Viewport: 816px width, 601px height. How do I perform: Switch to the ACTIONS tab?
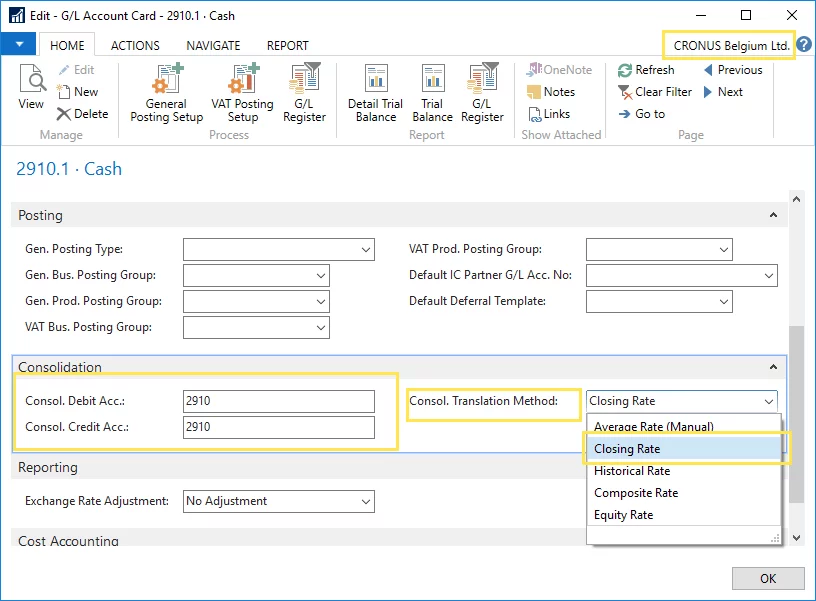click(x=135, y=45)
